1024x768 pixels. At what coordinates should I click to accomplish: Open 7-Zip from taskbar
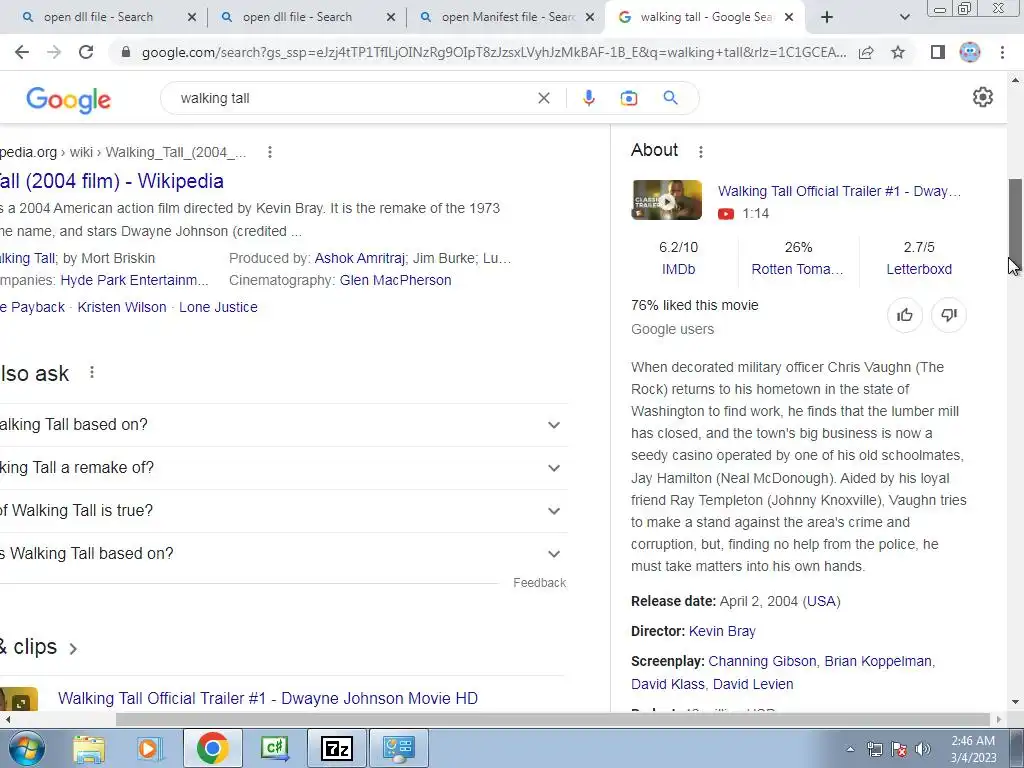tap(337, 748)
